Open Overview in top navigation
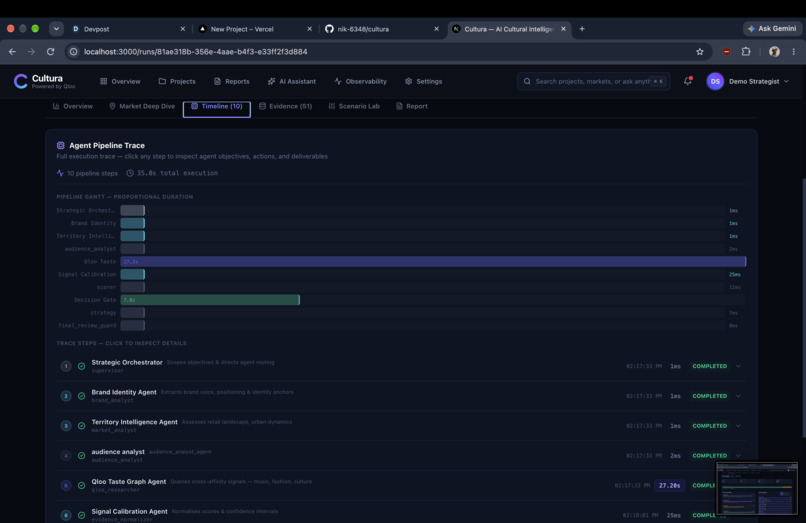 click(120, 81)
